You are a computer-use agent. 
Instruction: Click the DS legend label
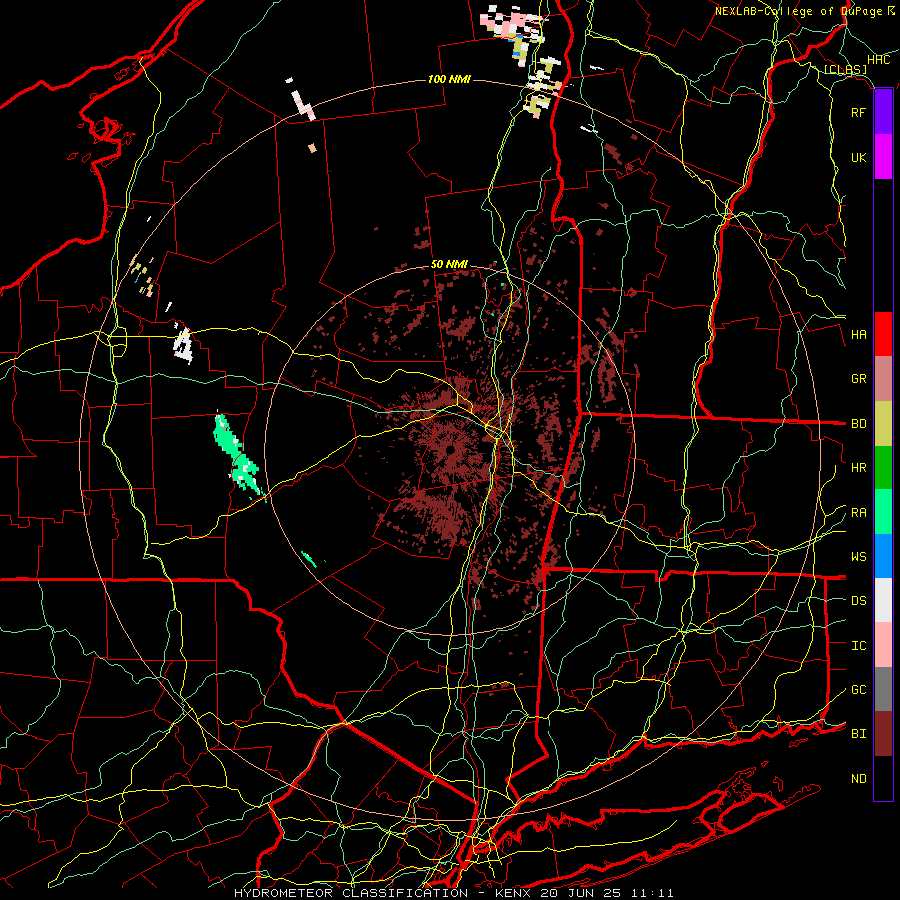click(x=858, y=601)
